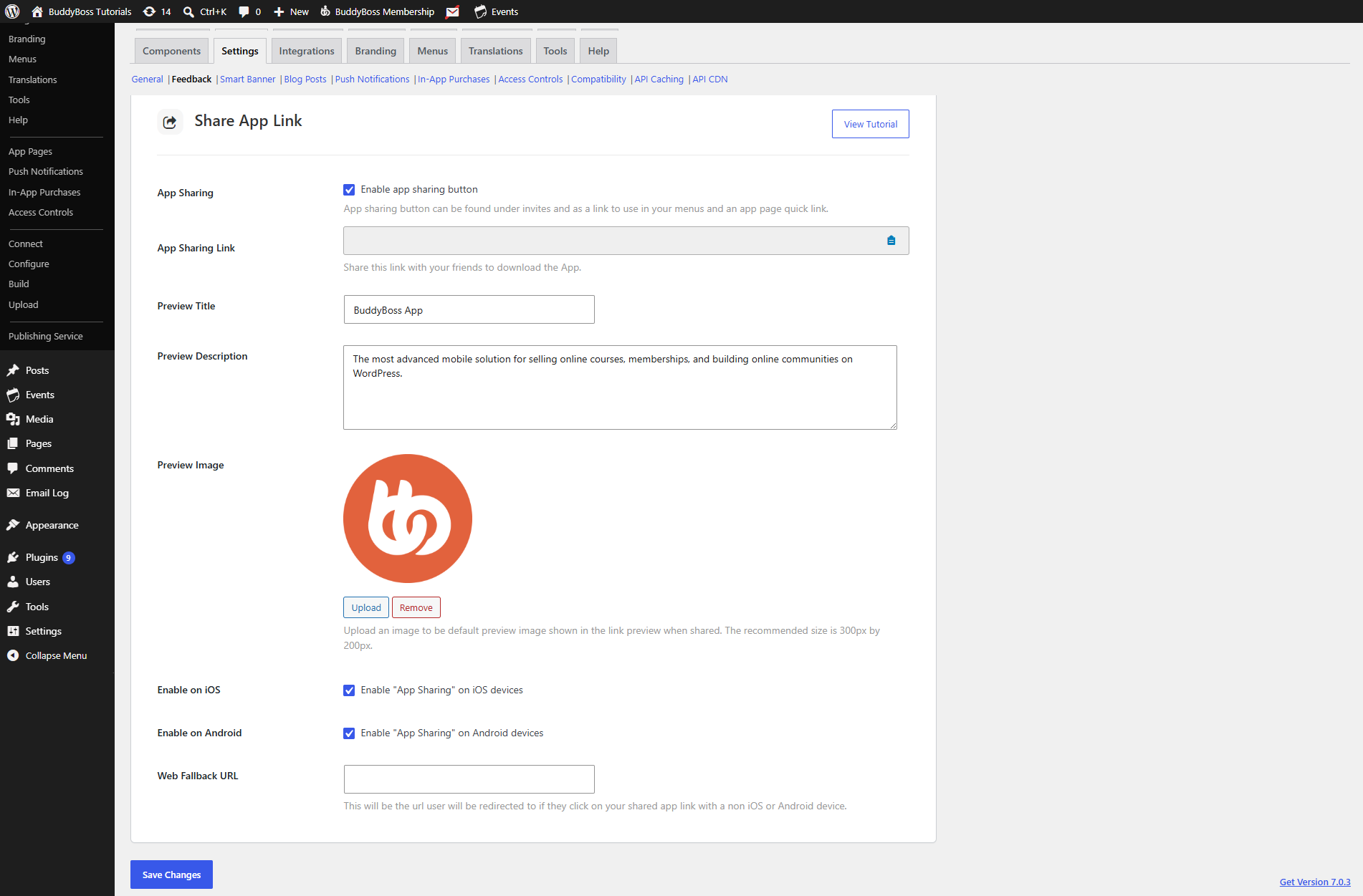Toggle App Sharing on iOS devices checkbox
Viewport: 1363px width, 896px height.
pyautogui.click(x=349, y=690)
